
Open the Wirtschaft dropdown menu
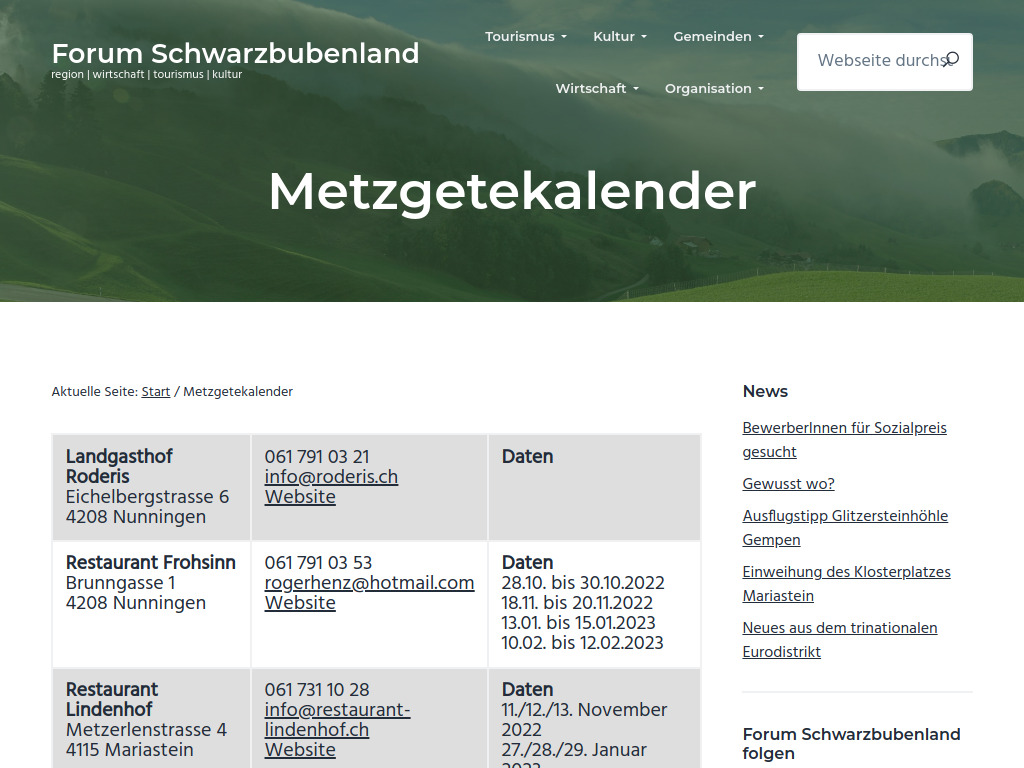[x=596, y=88]
